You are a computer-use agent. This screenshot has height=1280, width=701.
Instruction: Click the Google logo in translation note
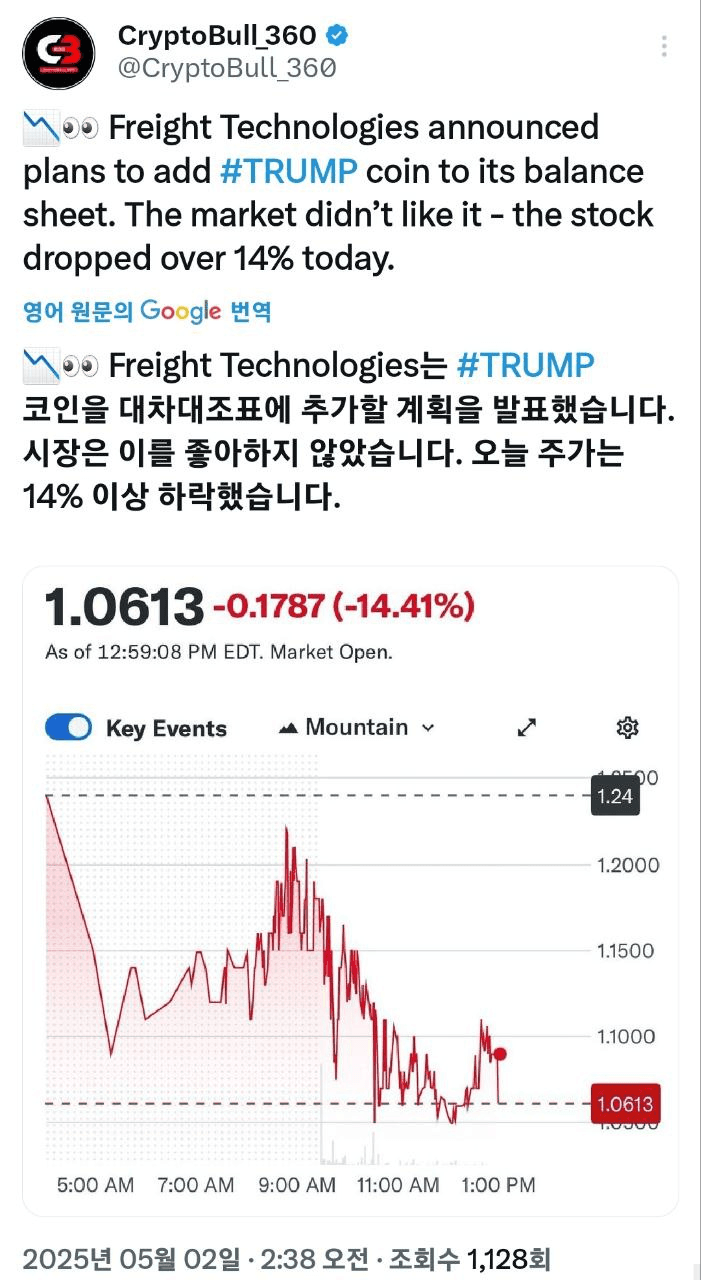pos(180,311)
